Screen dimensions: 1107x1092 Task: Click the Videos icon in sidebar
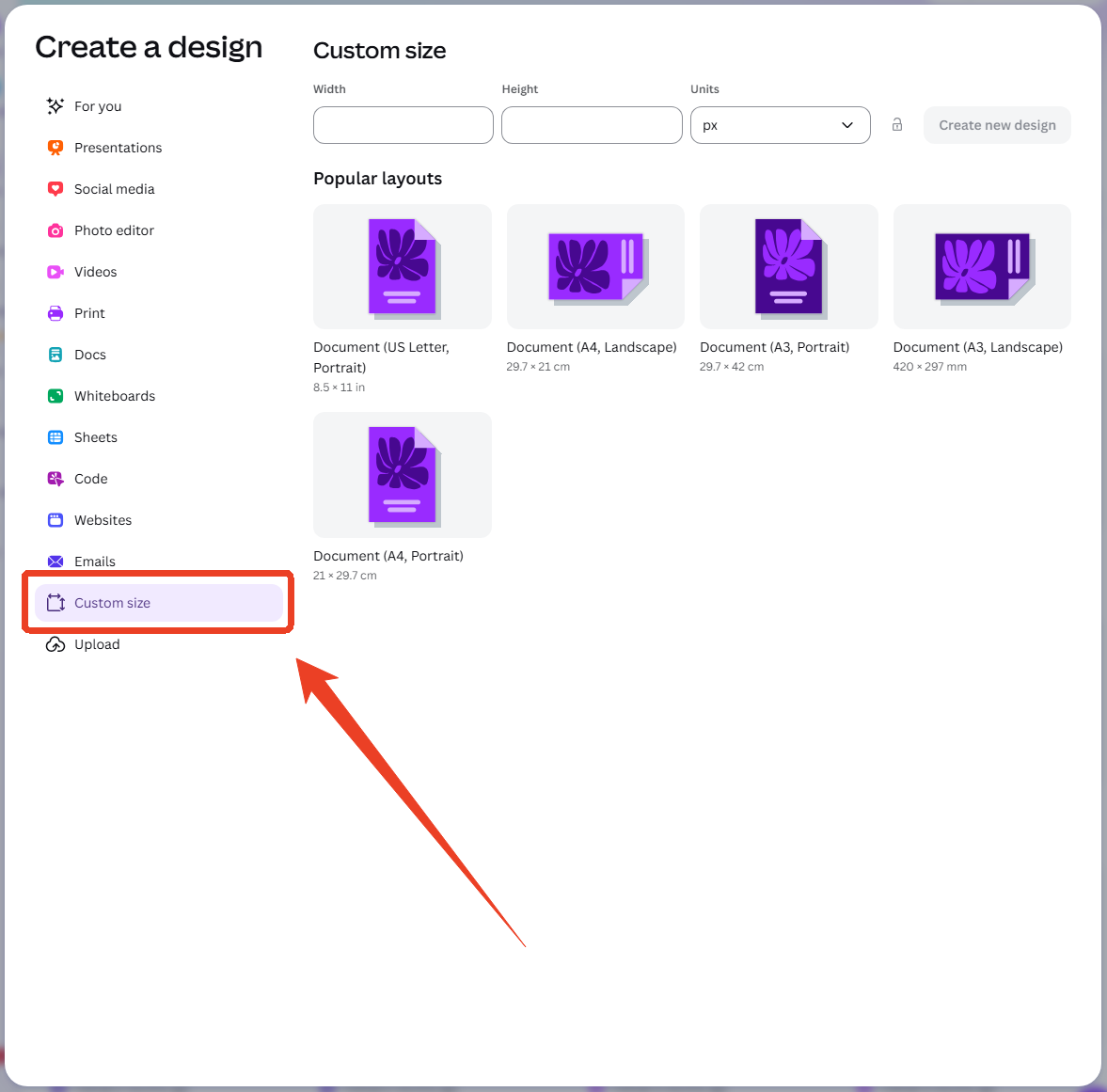(x=55, y=272)
